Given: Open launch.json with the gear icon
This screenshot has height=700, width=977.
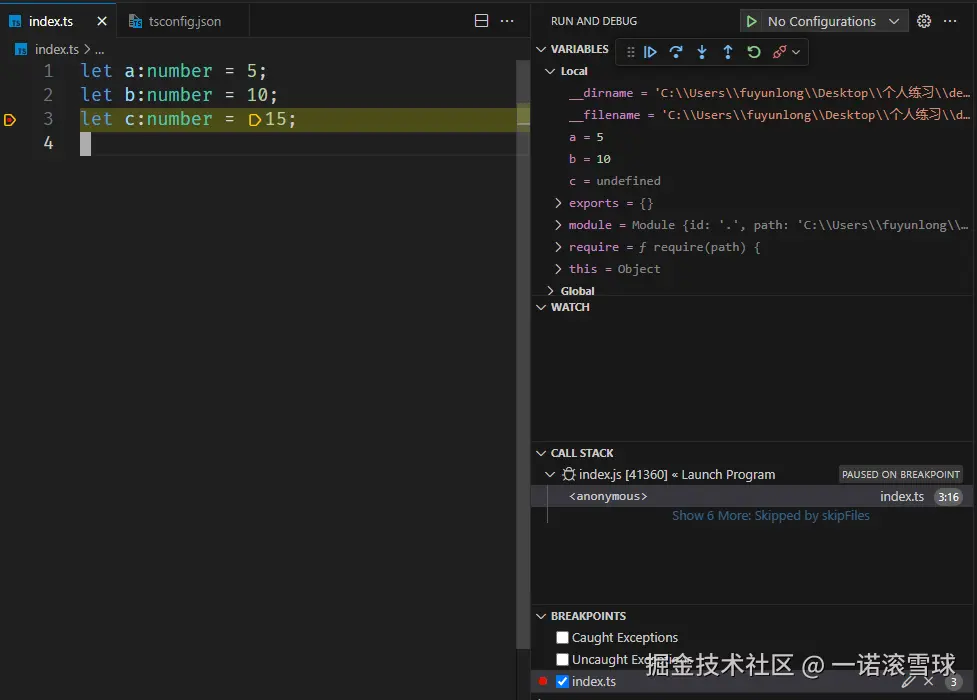Looking at the screenshot, I should (x=924, y=21).
